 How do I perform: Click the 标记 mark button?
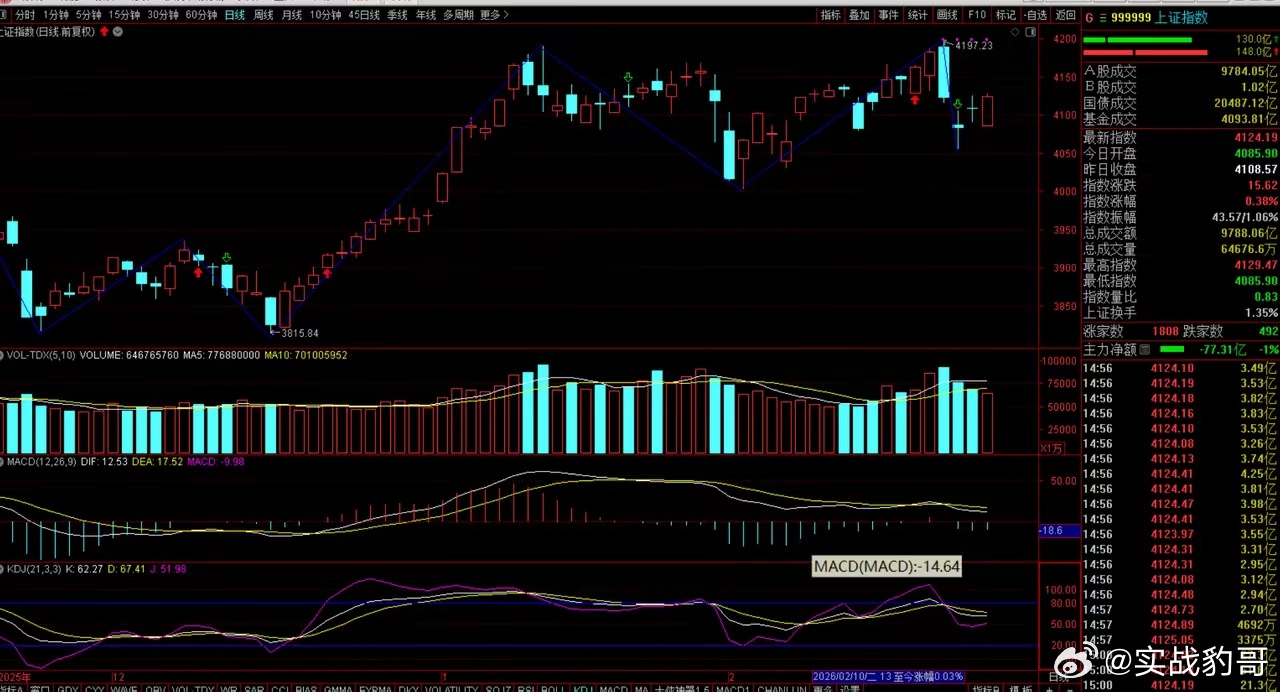pos(1006,15)
